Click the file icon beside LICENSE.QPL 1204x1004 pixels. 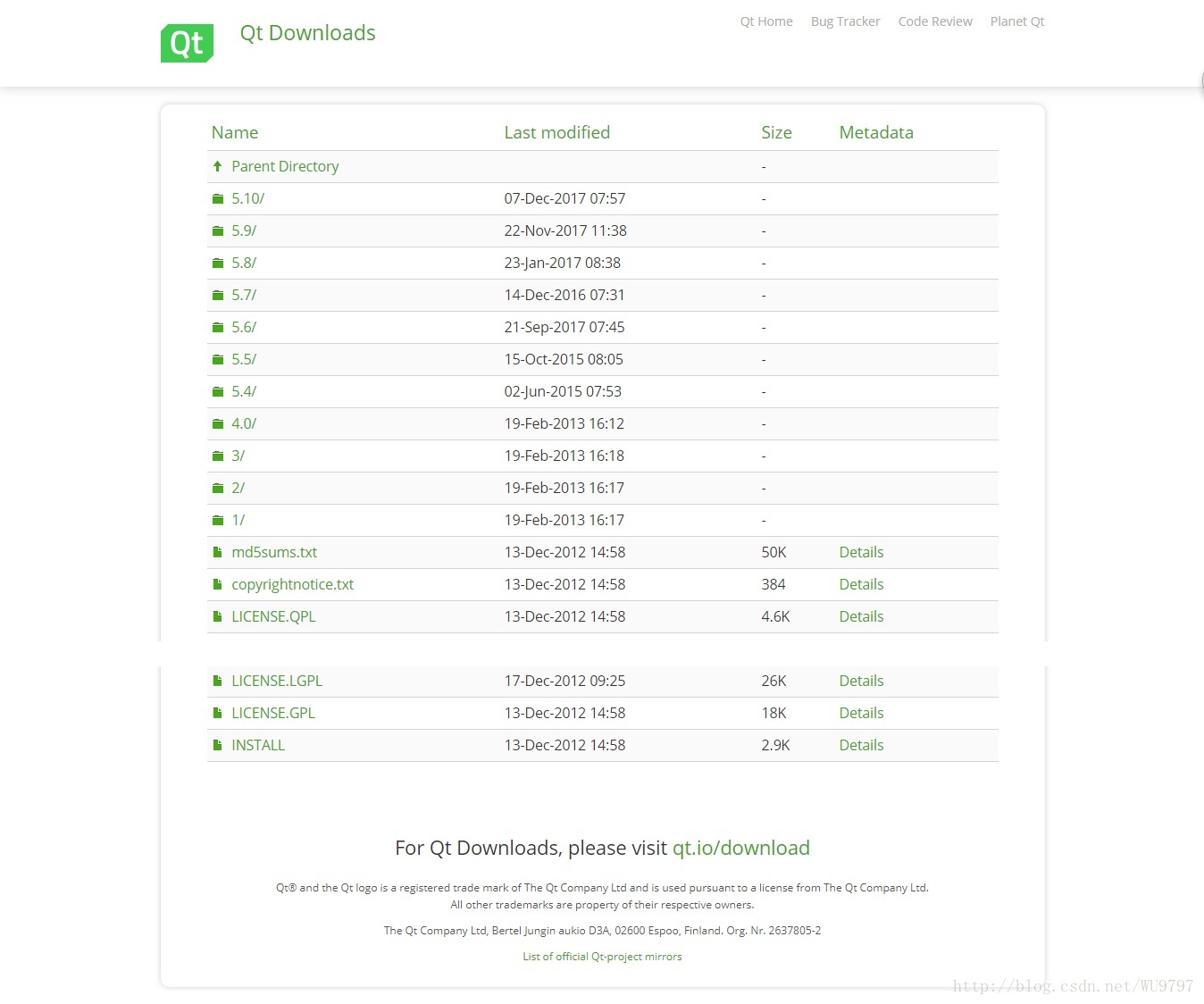point(217,616)
